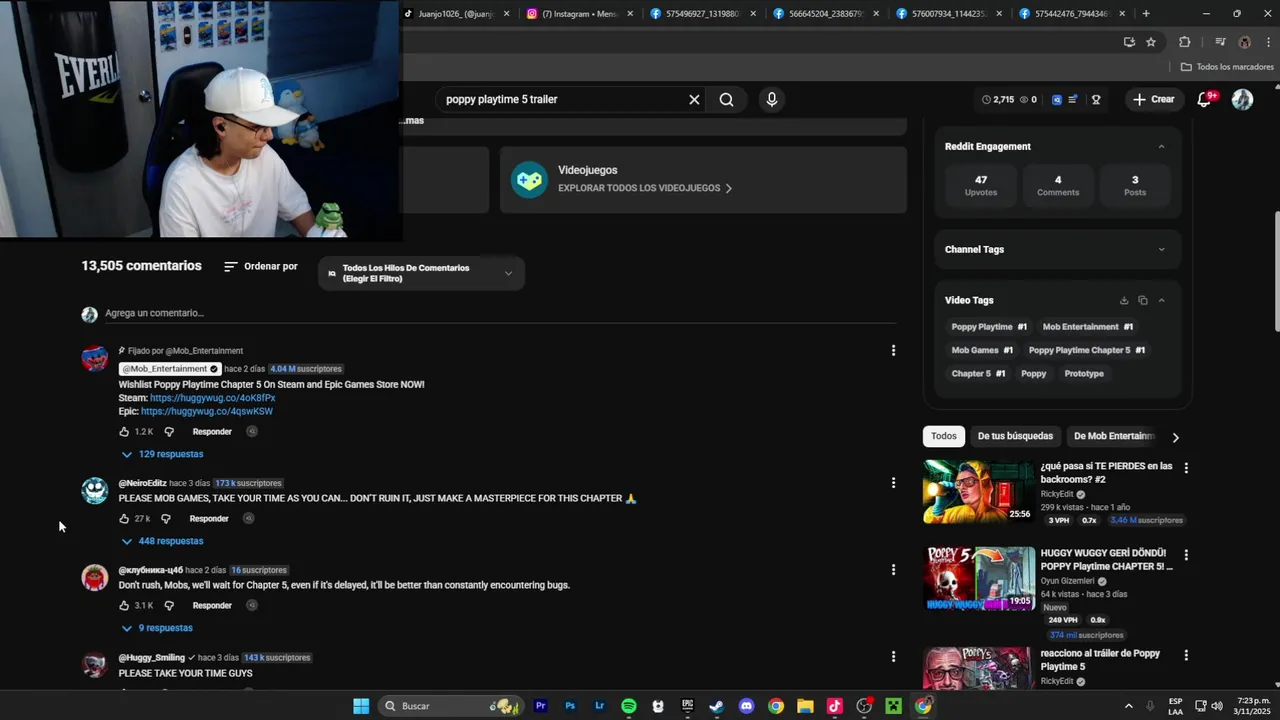Dislike the Mob_Entertainment pinned comment
This screenshot has height=720, width=1280.
tap(169, 432)
